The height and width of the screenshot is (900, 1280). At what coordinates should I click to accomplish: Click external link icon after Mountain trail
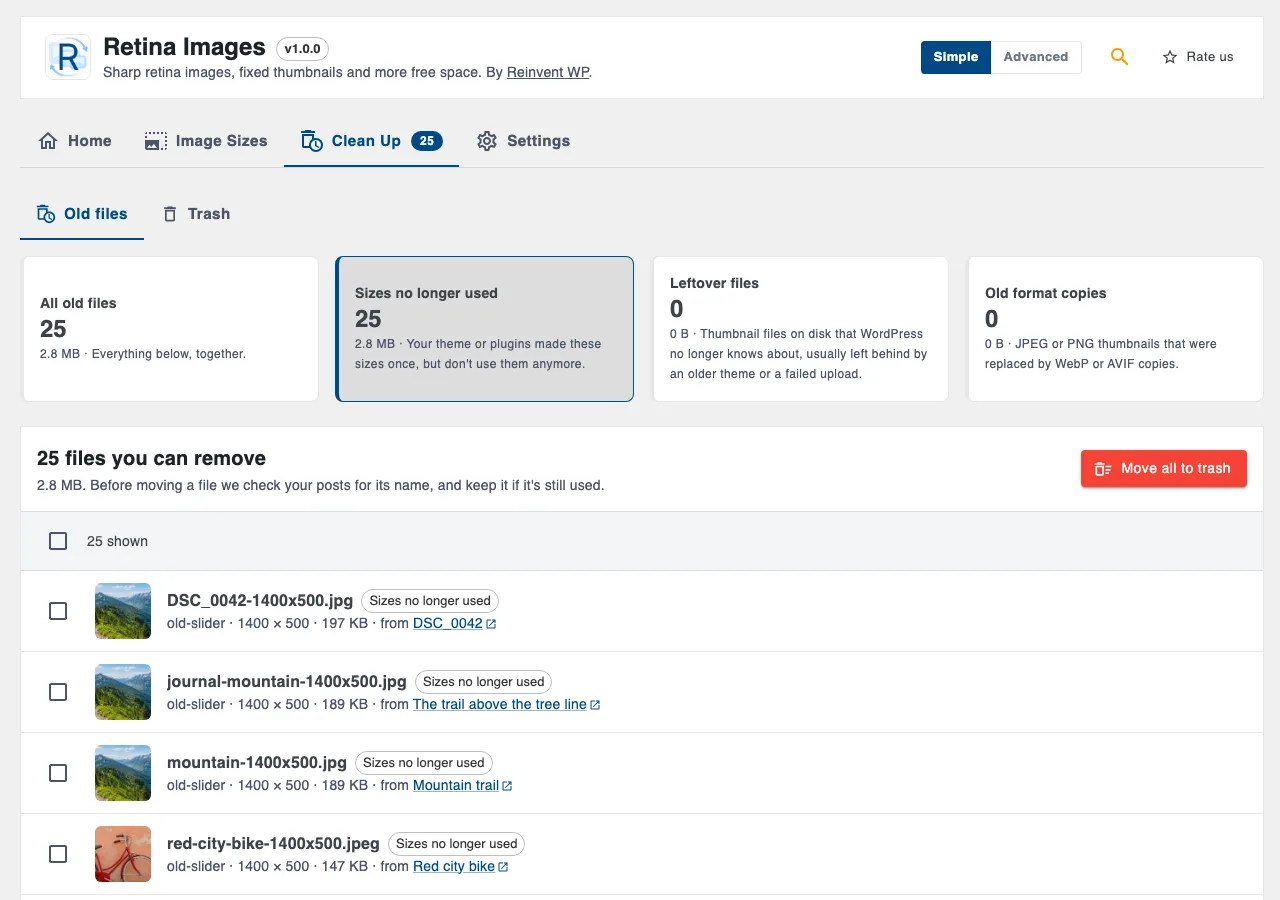point(507,786)
